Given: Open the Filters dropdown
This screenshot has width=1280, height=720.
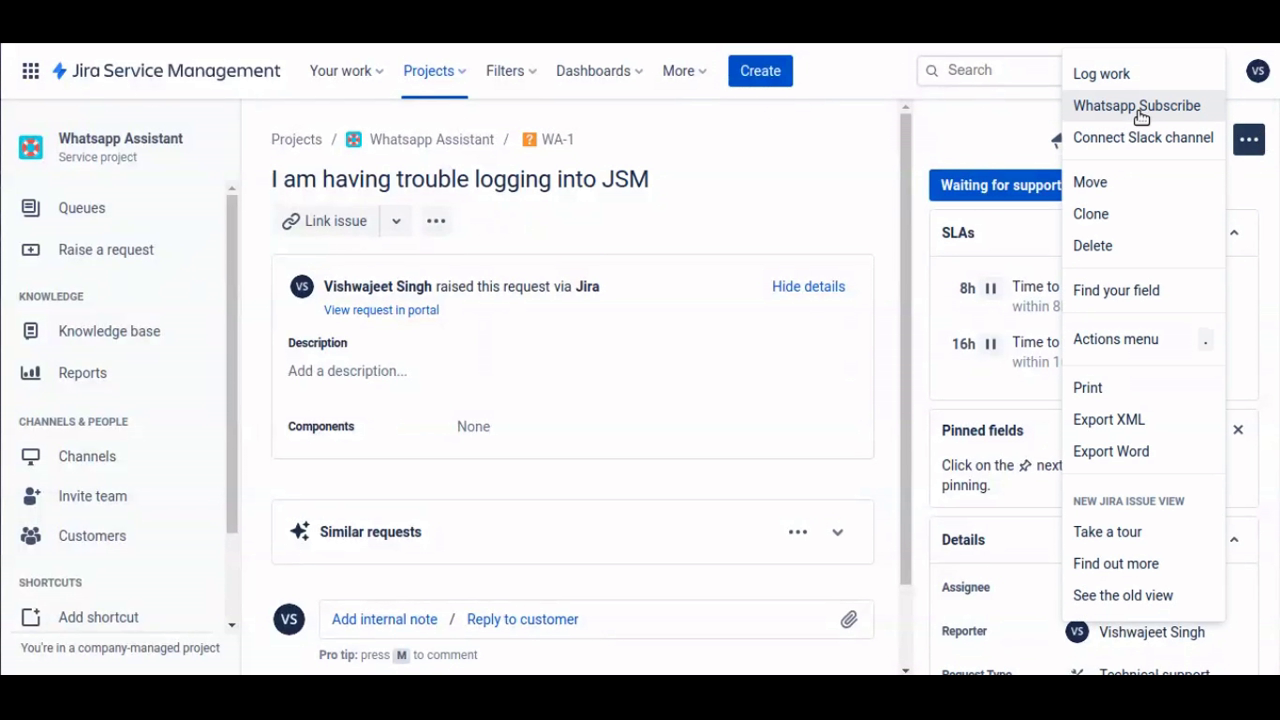Looking at the screenshot, I should click(x=511, y=71).
